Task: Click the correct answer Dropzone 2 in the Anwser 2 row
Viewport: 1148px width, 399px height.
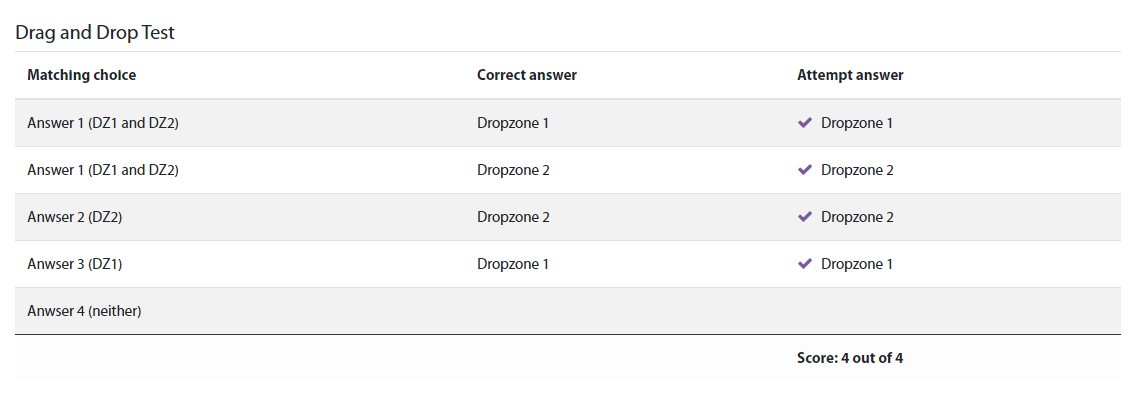Action: (513, 217)
